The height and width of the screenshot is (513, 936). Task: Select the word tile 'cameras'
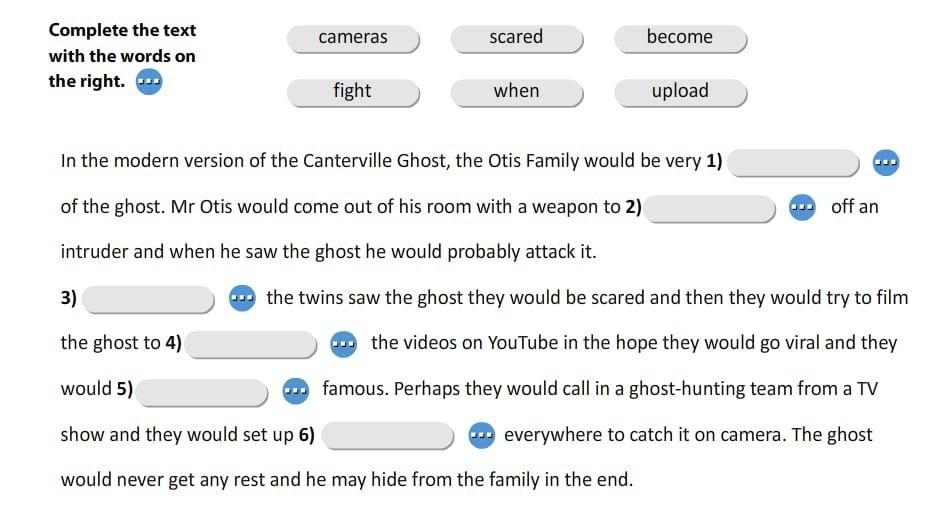pyautogui.click(x=353, y=38)
